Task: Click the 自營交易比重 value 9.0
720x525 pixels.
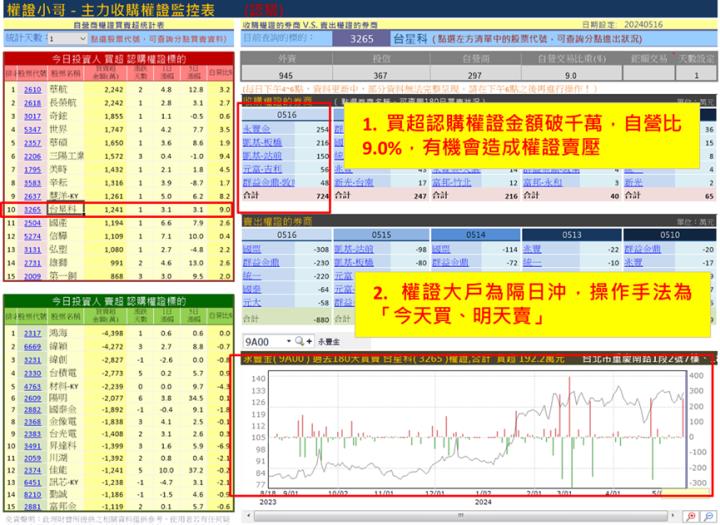Action: coord(571,75)
